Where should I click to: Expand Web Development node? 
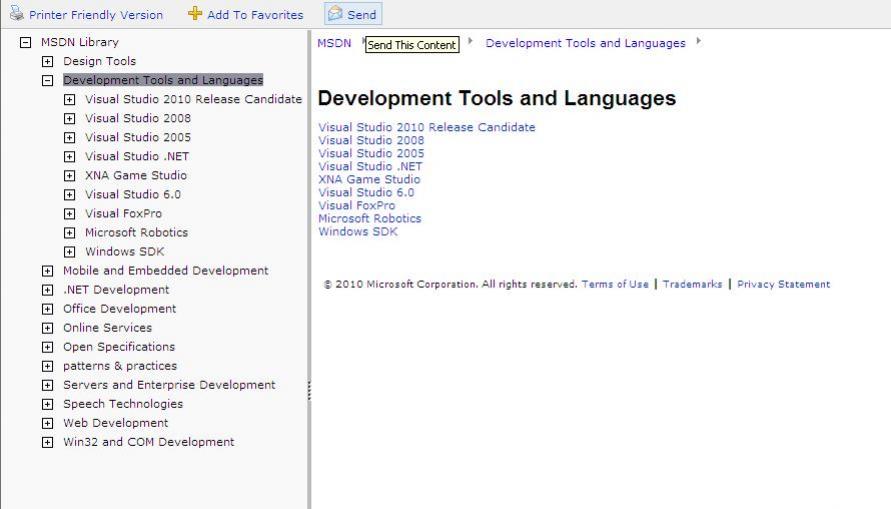pos(48,423)
